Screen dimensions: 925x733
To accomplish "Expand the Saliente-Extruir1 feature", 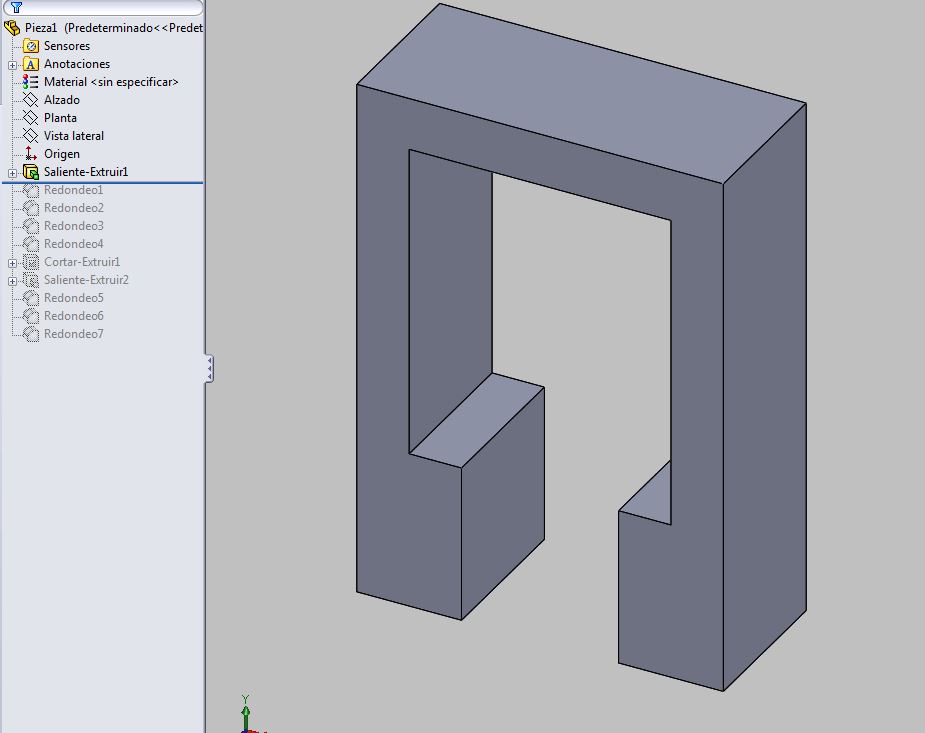I will tap(12, 173).
